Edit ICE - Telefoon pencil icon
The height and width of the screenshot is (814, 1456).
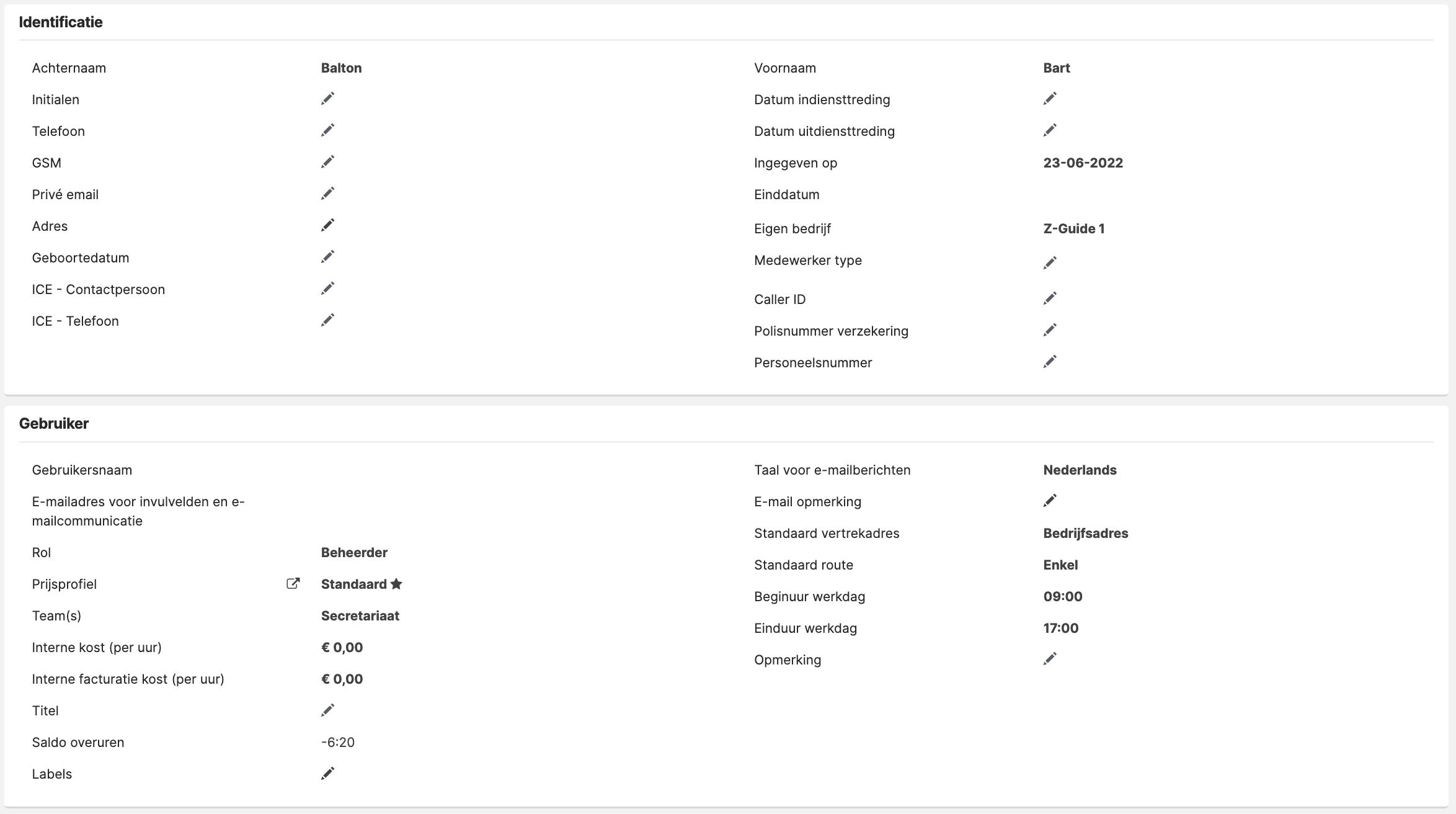coord(327,320)
